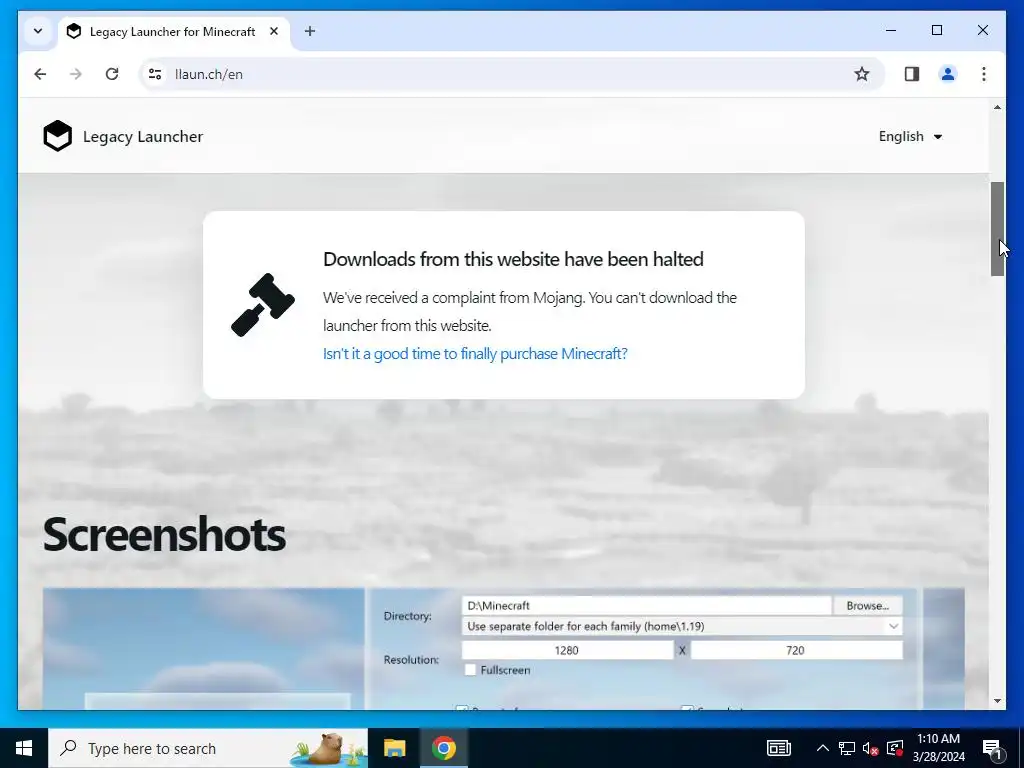Click the Chrome taskbar icon
This screenshot has width=1024, height=768.
[443, 748]
